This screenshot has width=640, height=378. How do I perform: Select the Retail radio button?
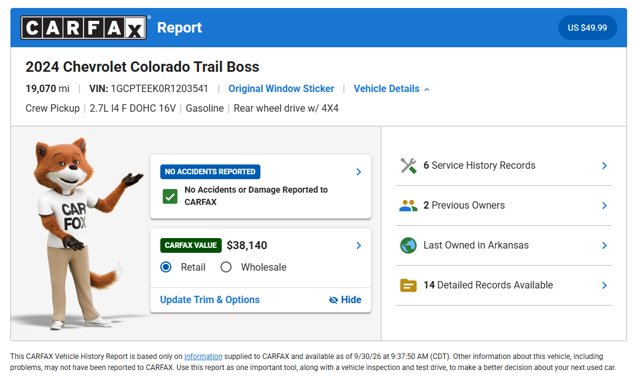coord(166,267)
